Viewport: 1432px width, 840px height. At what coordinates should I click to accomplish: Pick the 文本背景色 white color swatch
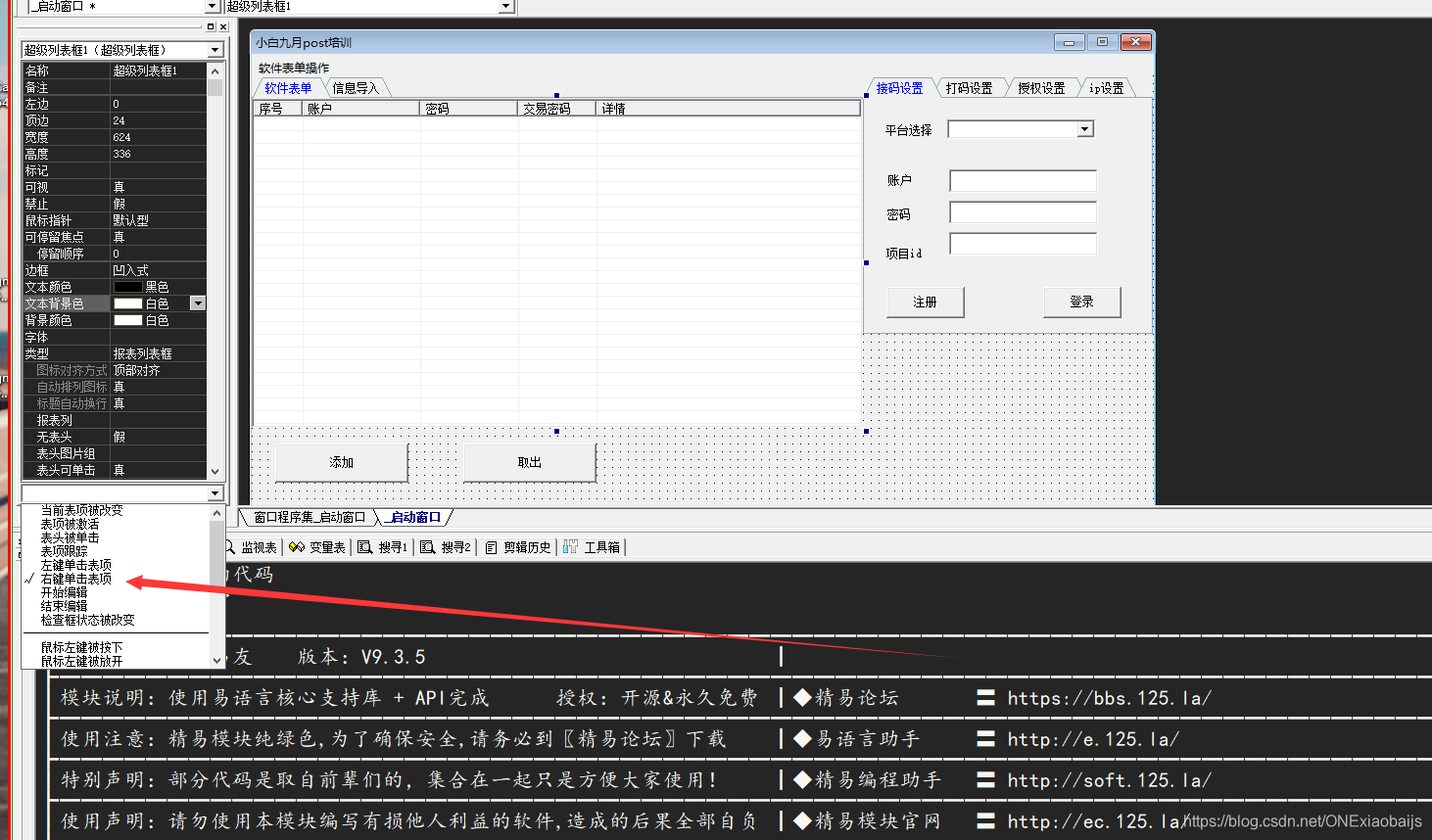click(127, 303)
